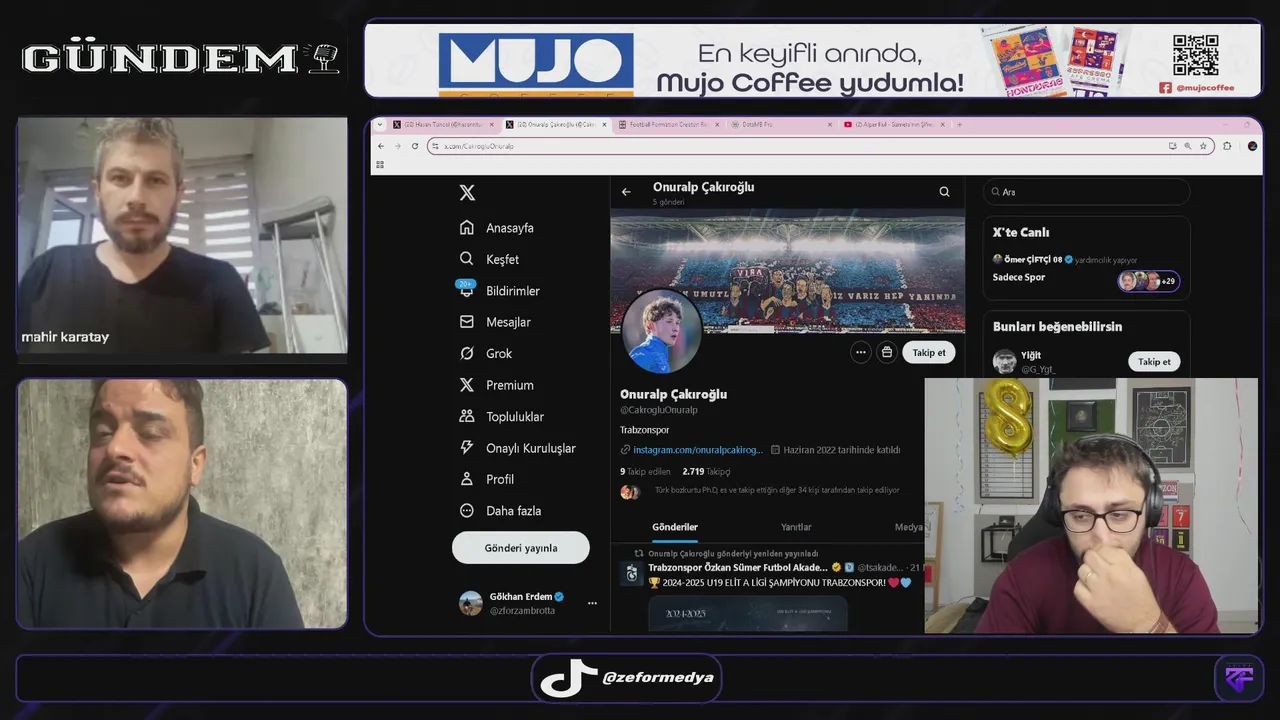Click browser zoom magnifier icon

coord(1188,146)
